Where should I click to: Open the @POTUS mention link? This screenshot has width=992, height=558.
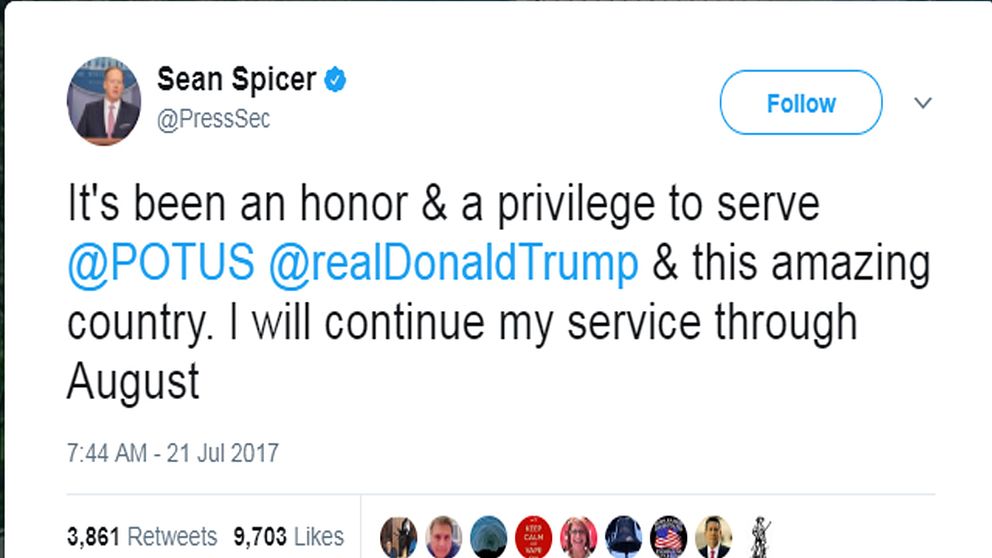(161, 264)
